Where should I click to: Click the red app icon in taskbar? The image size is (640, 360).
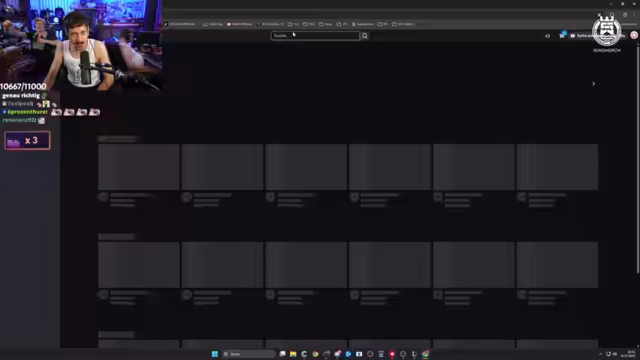392,354
